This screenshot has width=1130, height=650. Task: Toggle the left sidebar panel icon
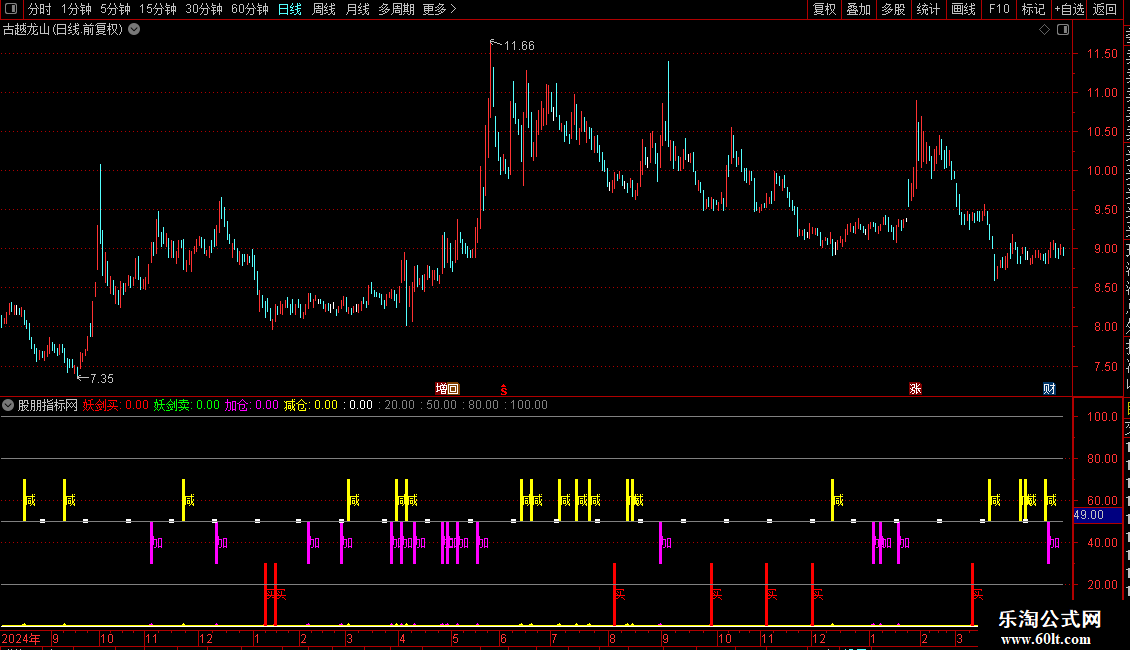[x=11, y=9]
